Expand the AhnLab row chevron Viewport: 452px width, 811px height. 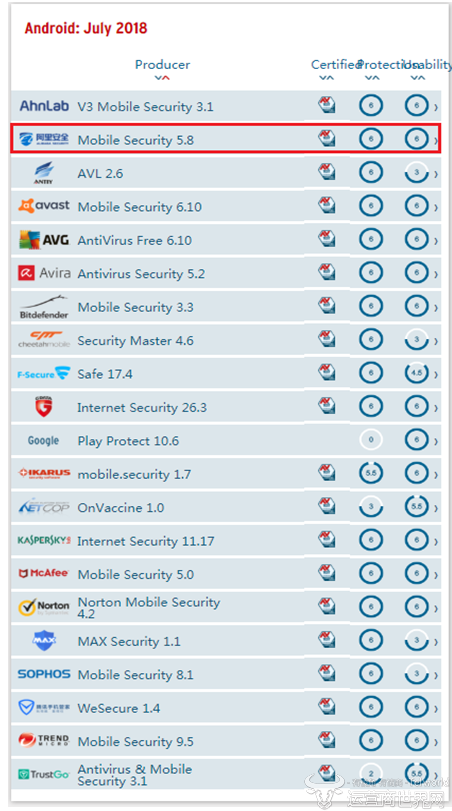tap(436, 107)
